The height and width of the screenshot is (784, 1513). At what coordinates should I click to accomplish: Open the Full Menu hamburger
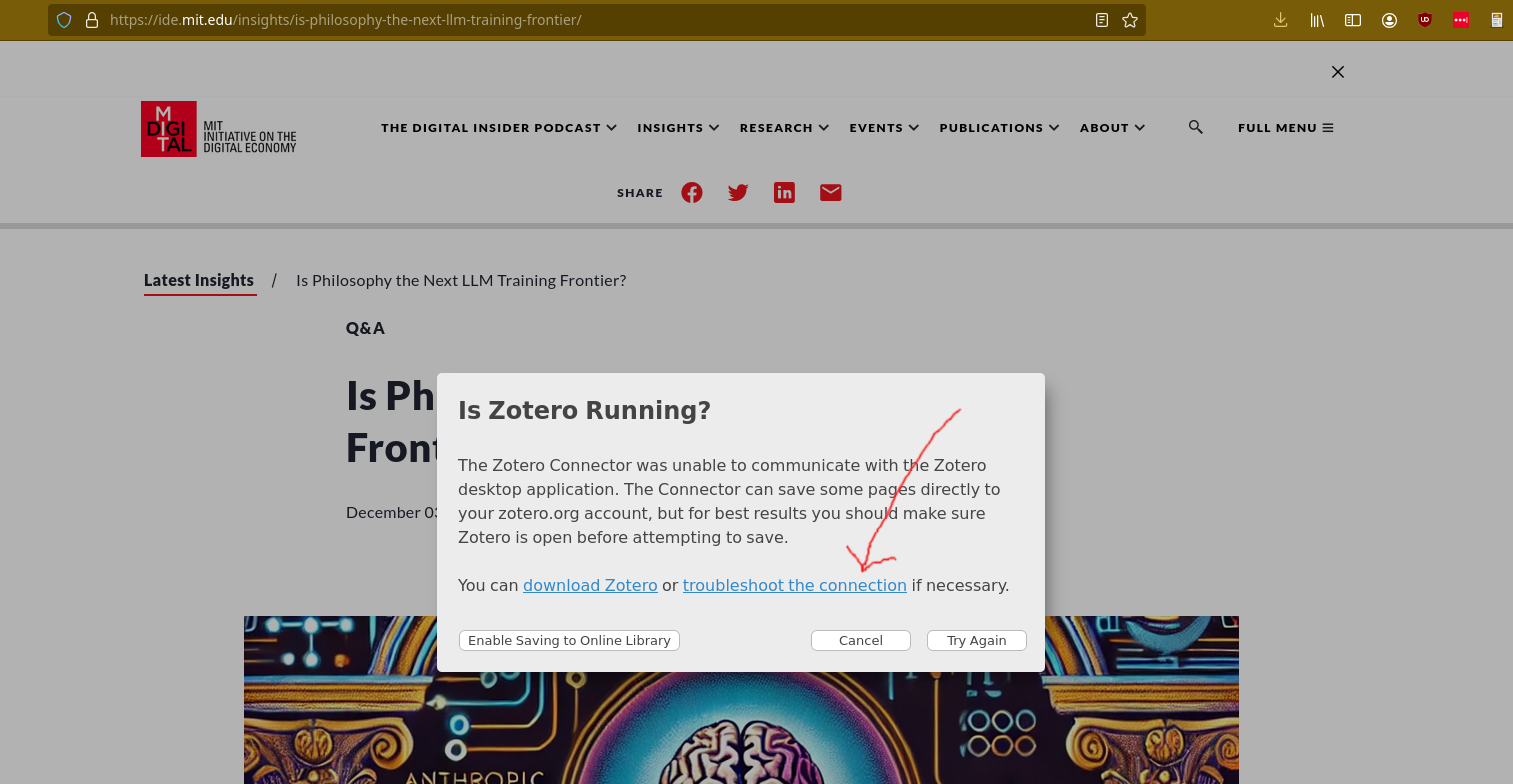tap(1286, 128)
